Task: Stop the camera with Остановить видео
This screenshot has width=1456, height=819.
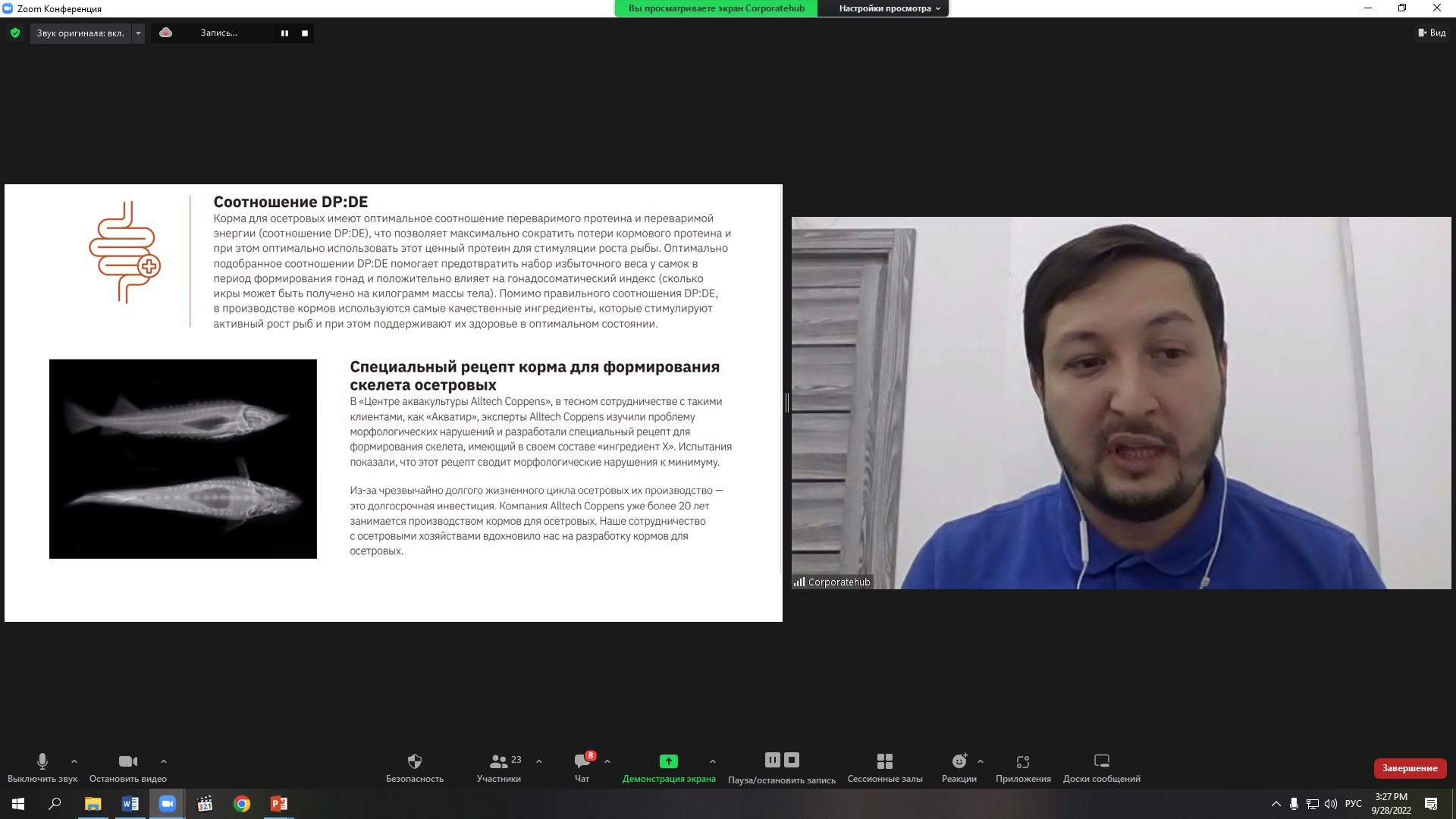Action: pos(128,767)
